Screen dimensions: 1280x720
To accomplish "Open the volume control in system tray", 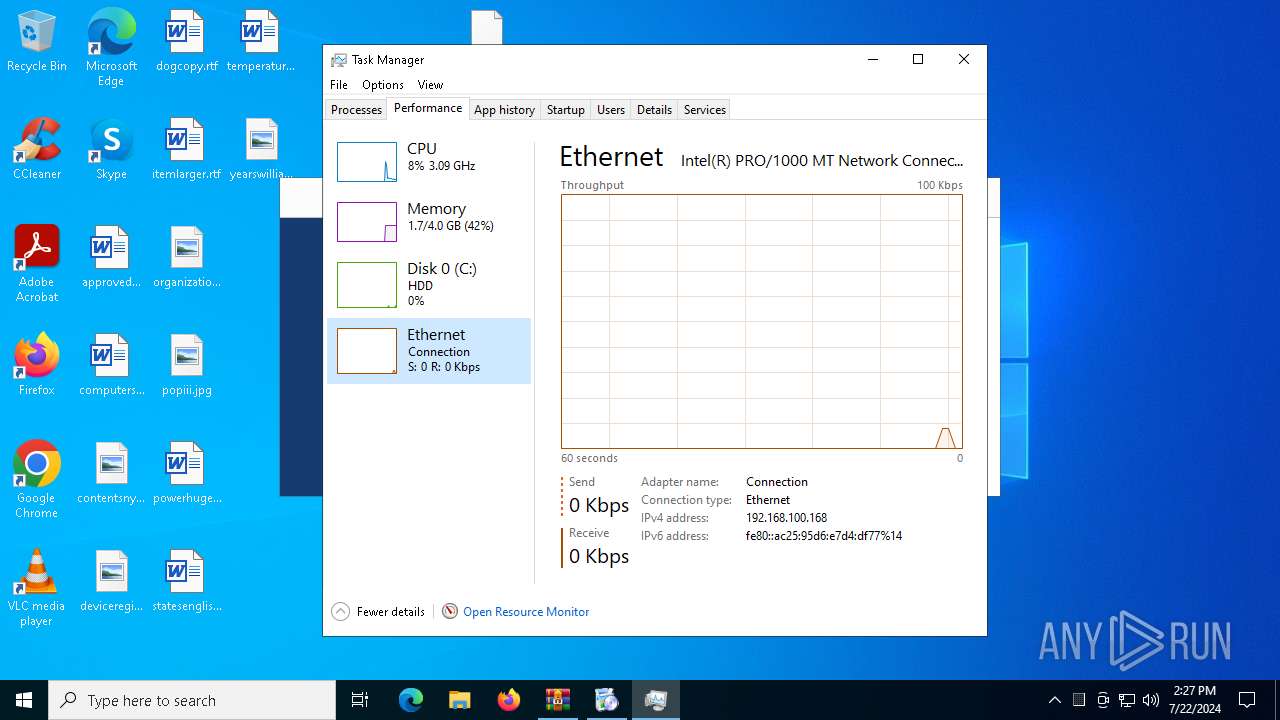I will click(1151, 700).
